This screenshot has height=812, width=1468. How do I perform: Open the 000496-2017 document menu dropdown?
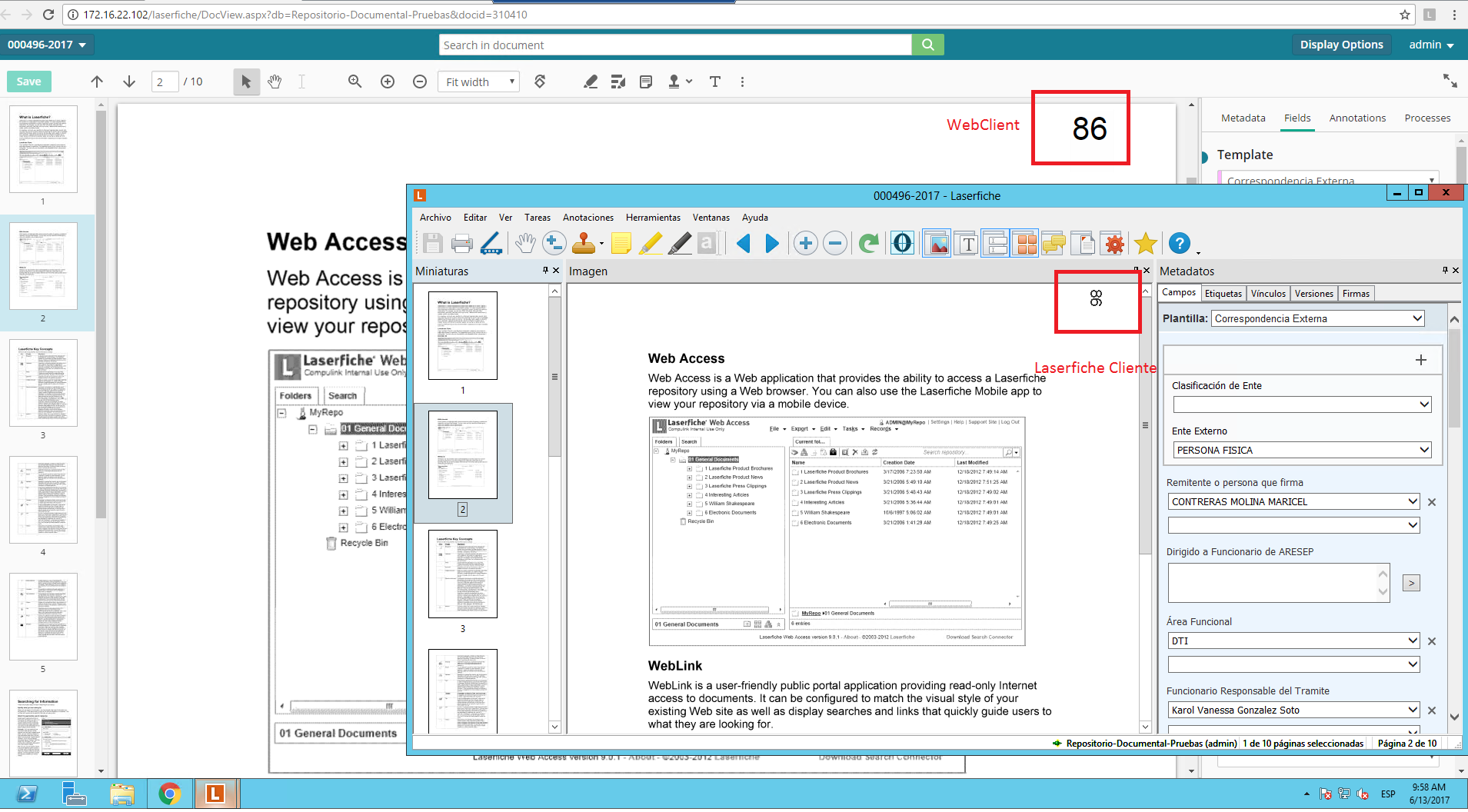pos(47,45)
